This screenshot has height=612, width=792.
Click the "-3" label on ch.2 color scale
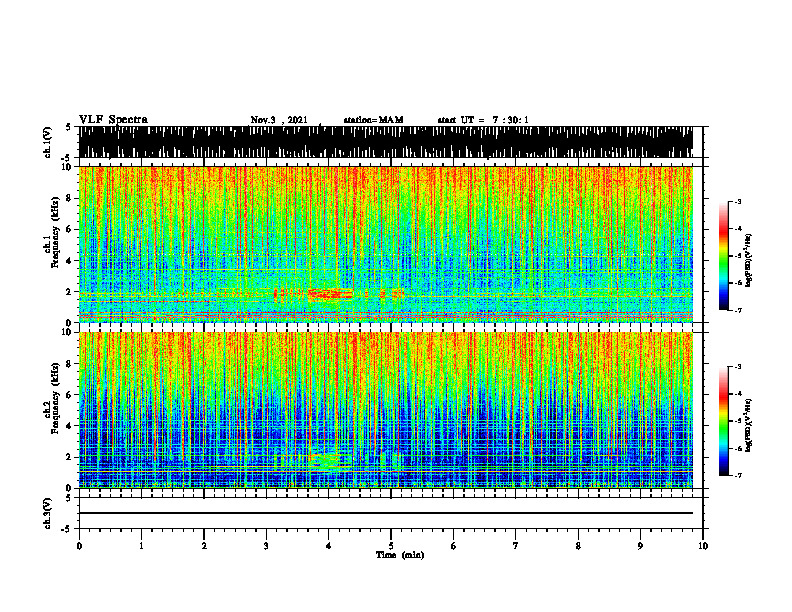738,367
